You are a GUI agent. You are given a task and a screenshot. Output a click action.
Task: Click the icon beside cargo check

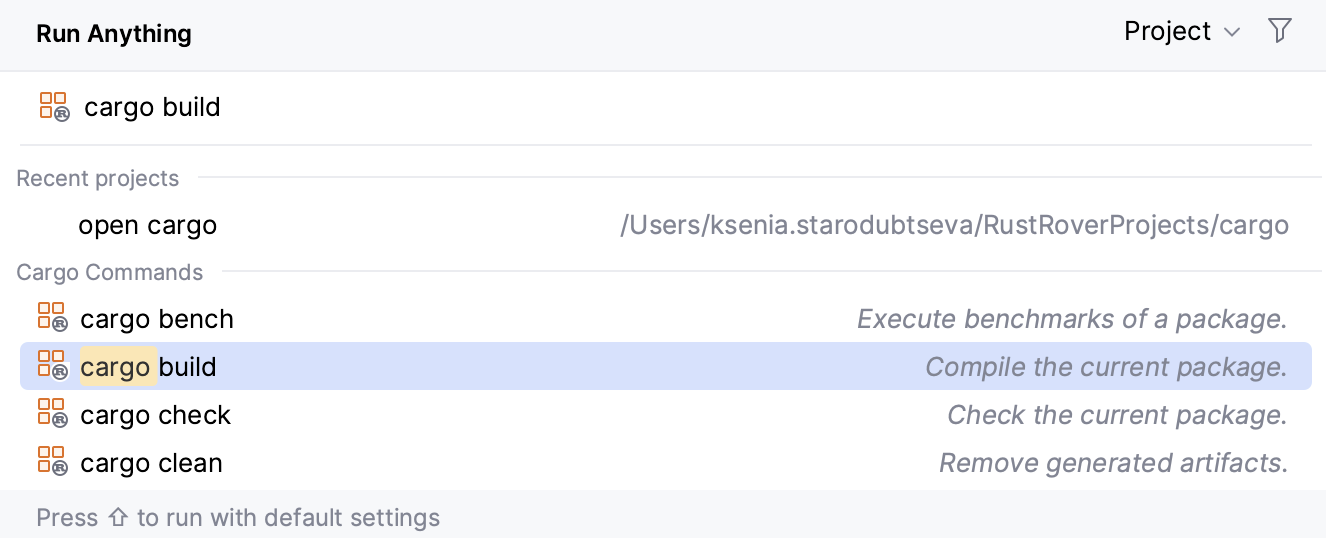click(x=52, y=414)
